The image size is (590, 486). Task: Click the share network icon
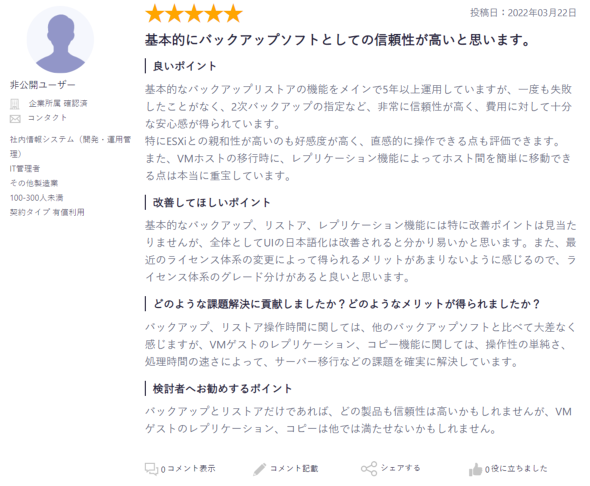(369, 469)
